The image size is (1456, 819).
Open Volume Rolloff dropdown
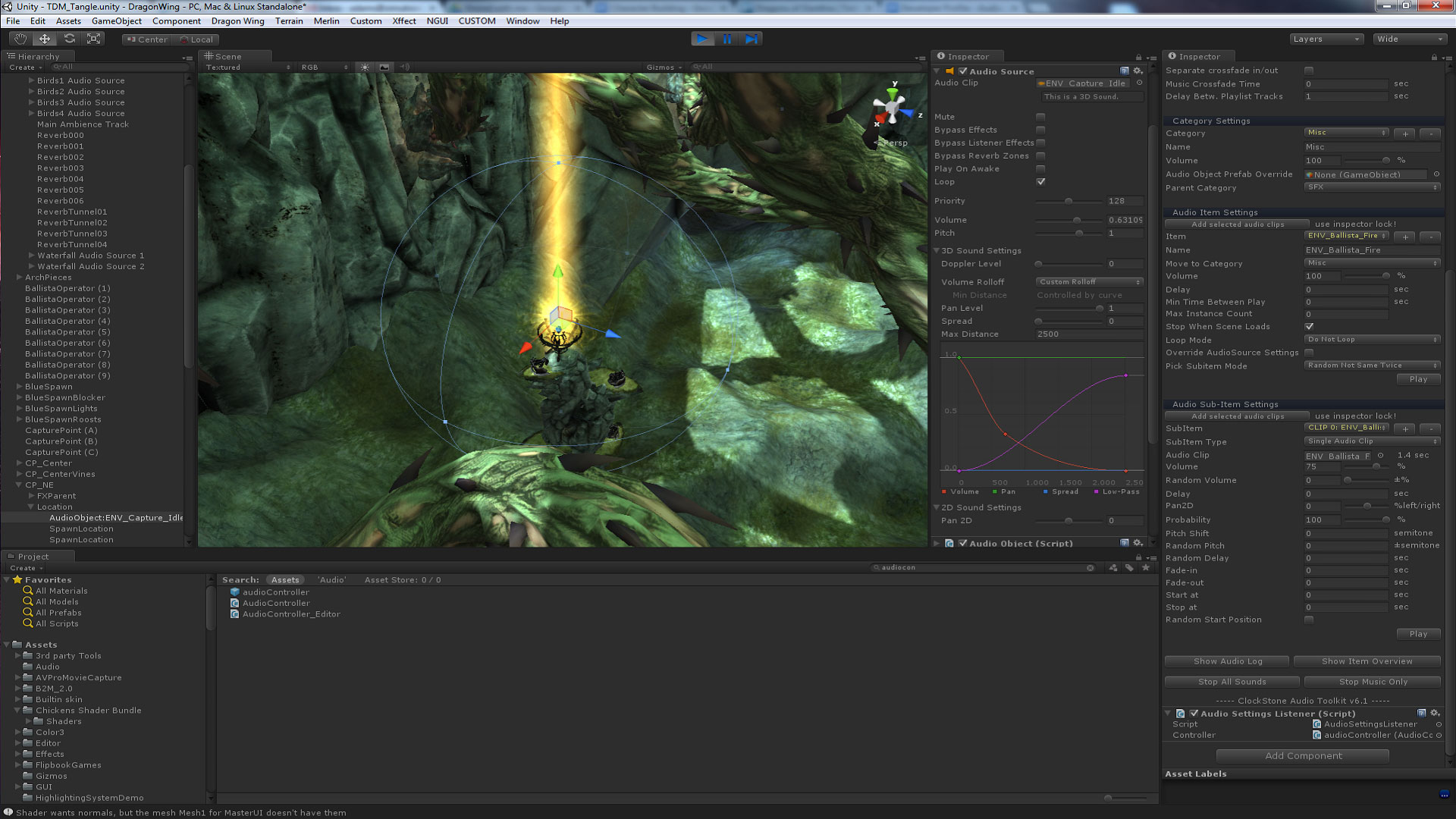point(1089,282)
